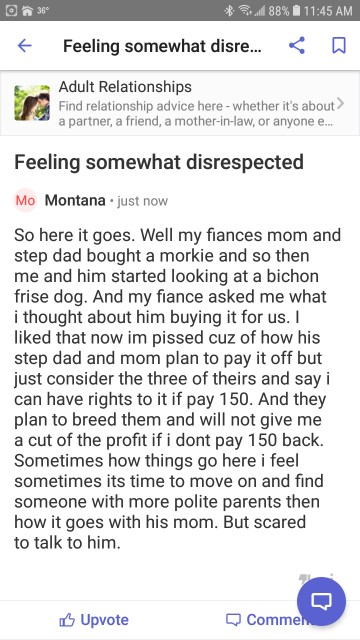The height and width of the screenshot is (640, 360).
Task: Tap the Wi-Fi status bar icon
Action: (245, 11)
